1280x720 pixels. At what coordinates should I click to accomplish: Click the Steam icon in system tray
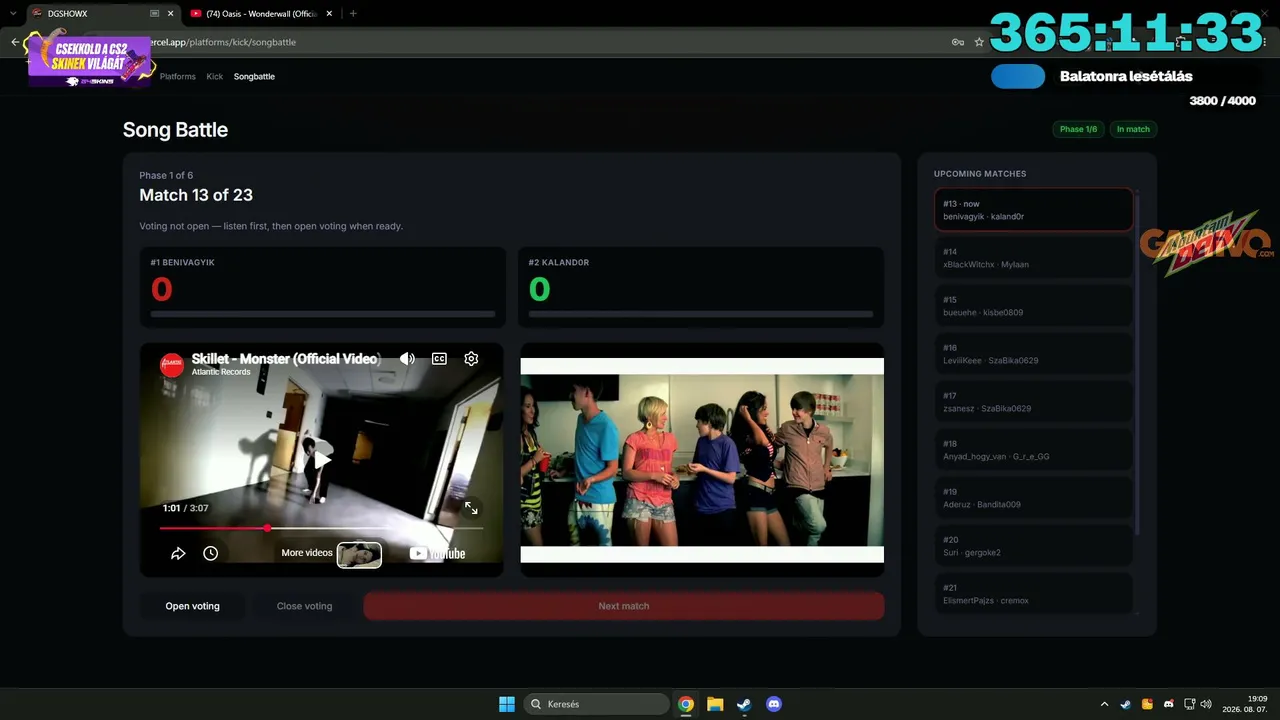pyautogui.click(x=1126, y=704)
